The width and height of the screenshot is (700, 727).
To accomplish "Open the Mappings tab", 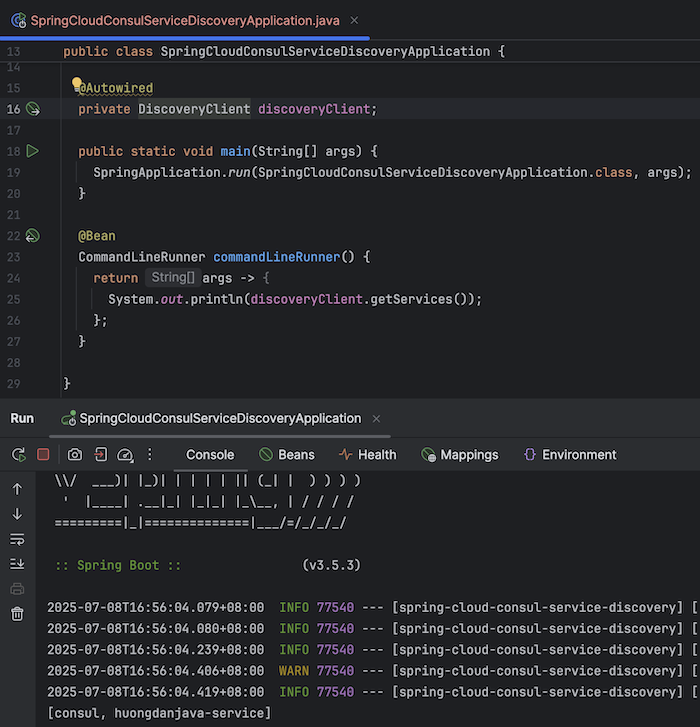I will pos(459,455).
